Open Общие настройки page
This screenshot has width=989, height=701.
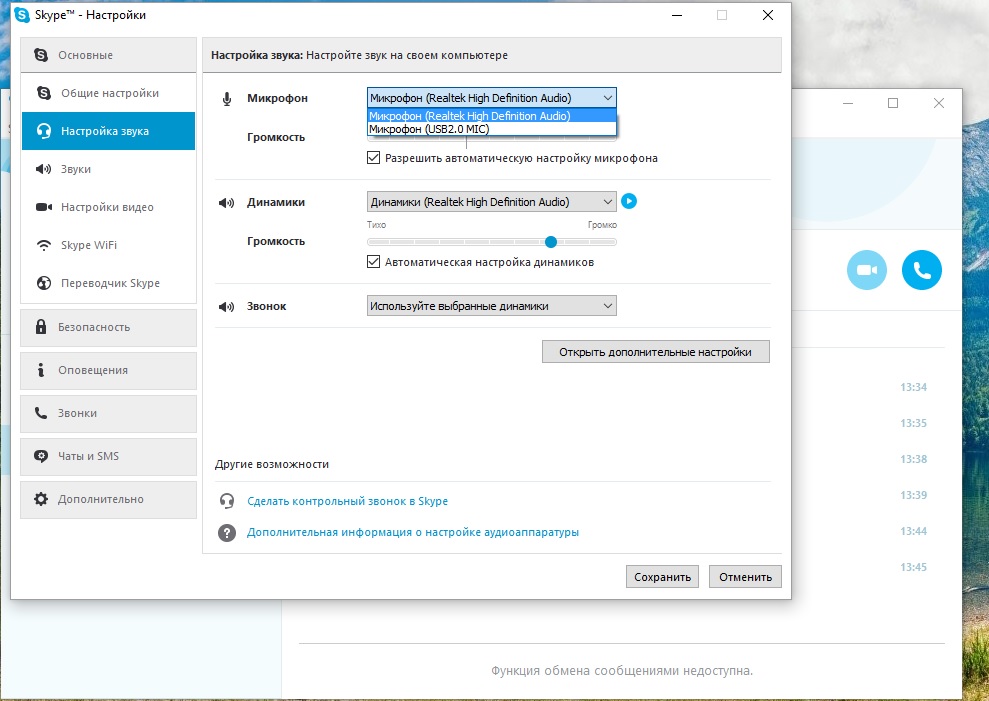(108, 93)
